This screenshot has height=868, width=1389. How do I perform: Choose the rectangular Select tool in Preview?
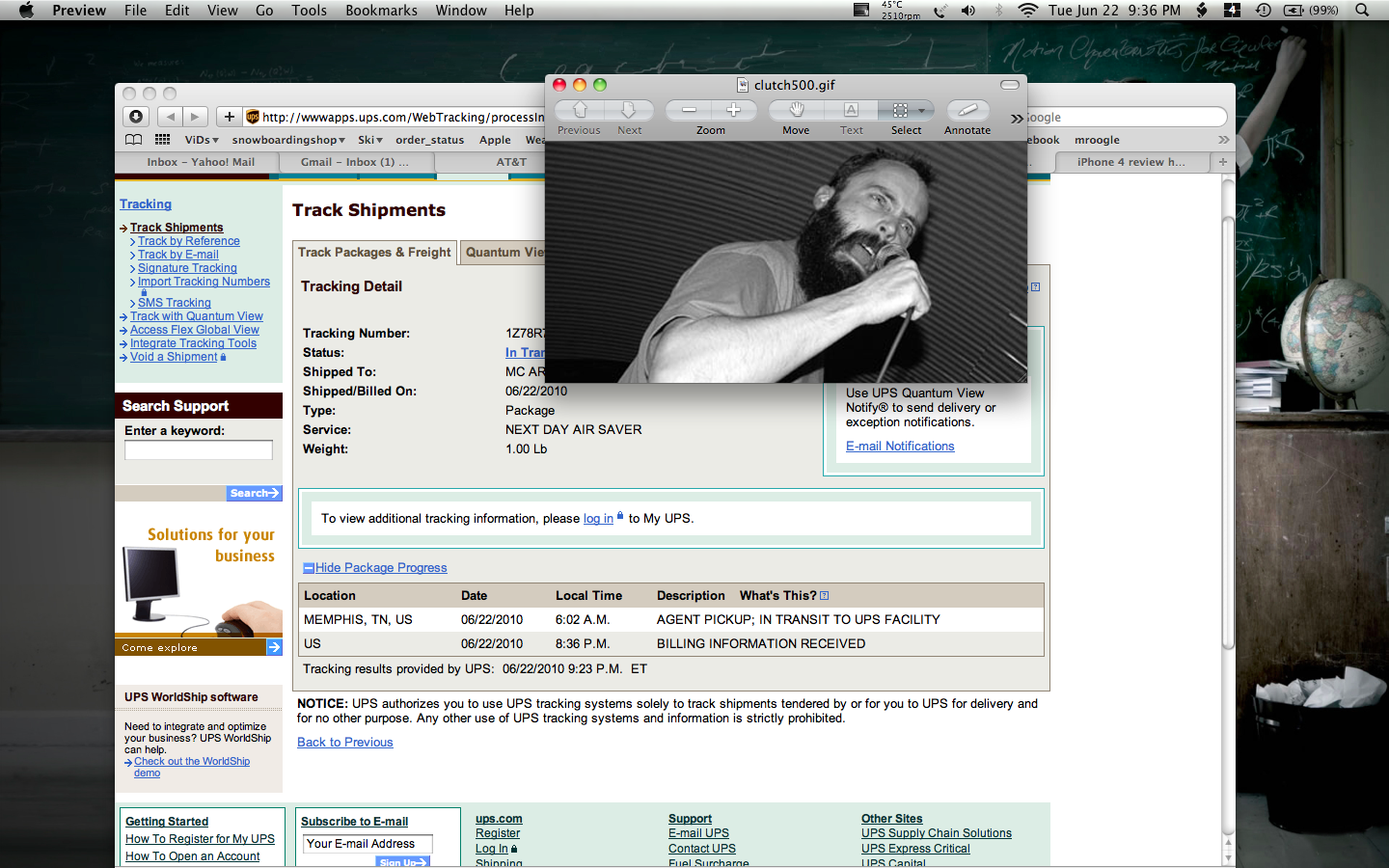899,111
